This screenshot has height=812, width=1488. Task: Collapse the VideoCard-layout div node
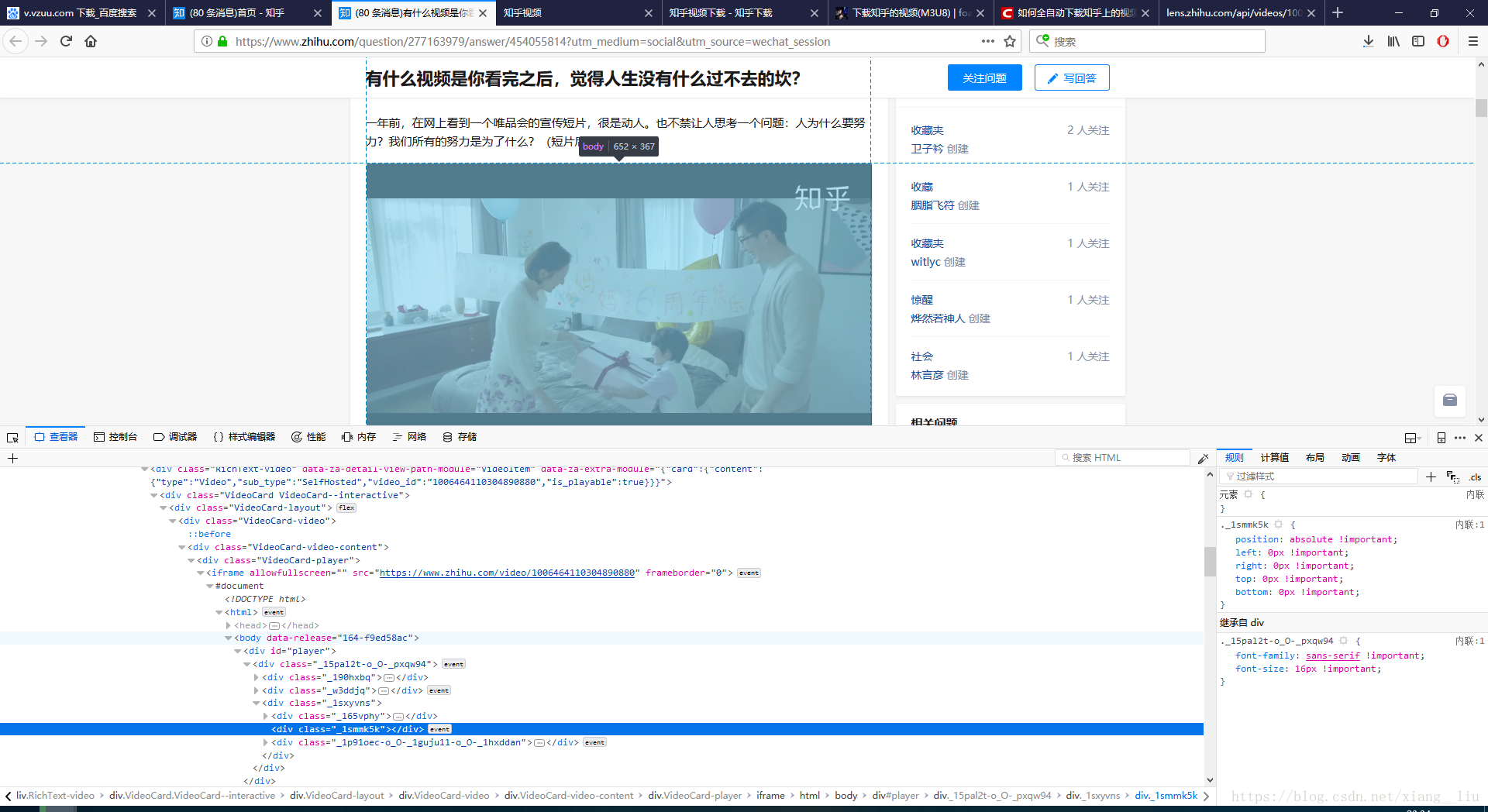point(164,508)
